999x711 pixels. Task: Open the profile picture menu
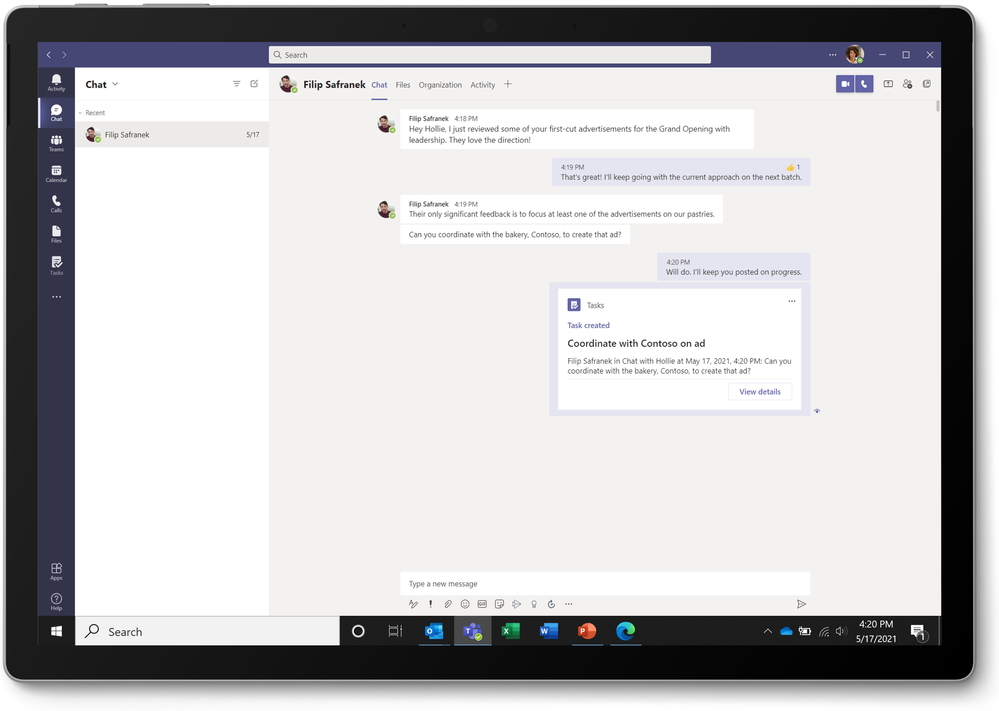point(855,55)
